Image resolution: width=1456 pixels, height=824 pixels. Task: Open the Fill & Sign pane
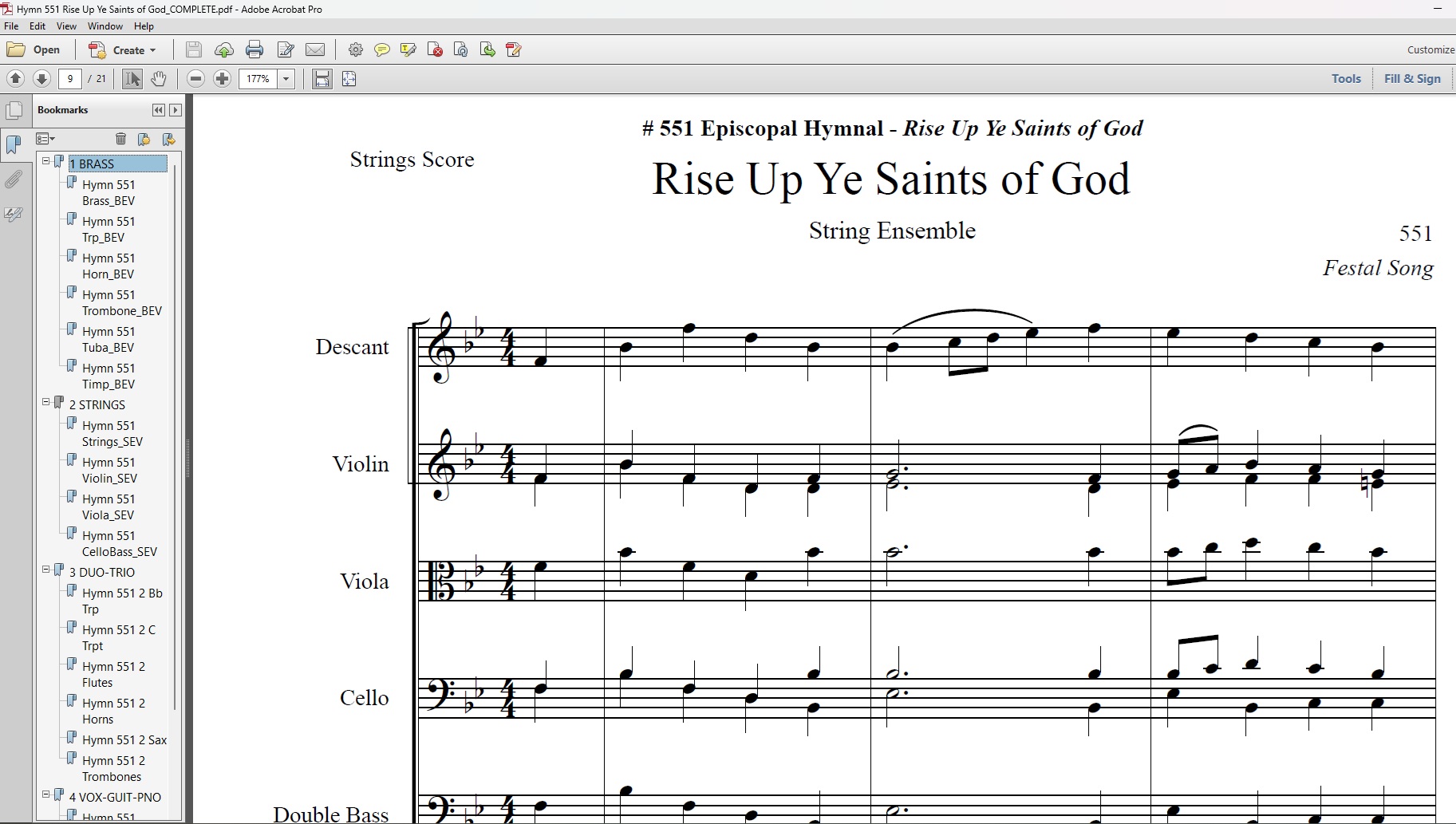1412,78
